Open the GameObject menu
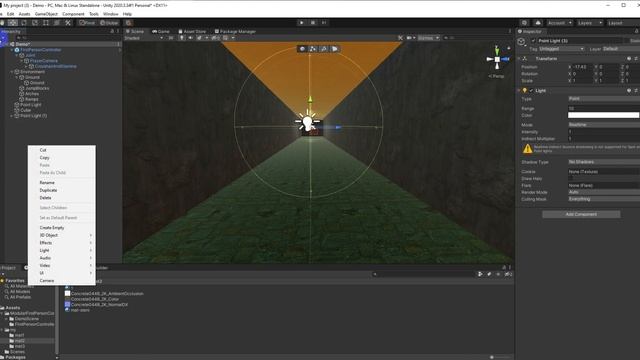 click(x=46, y=14)
